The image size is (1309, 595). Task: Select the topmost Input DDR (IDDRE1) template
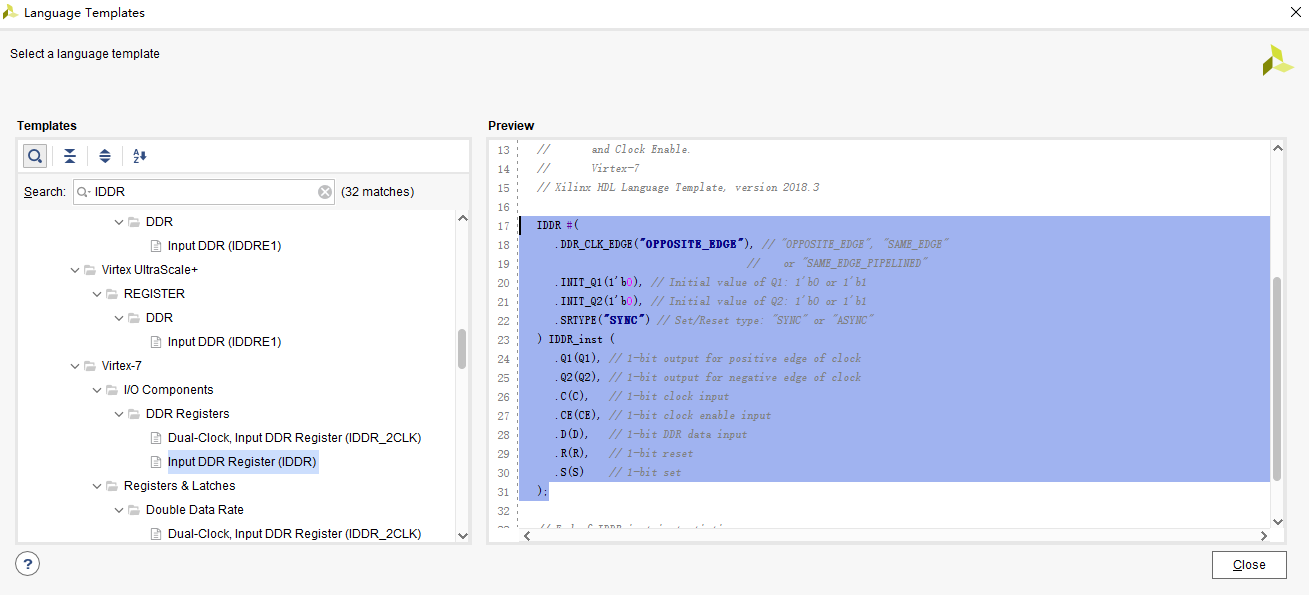pos(224,246)
